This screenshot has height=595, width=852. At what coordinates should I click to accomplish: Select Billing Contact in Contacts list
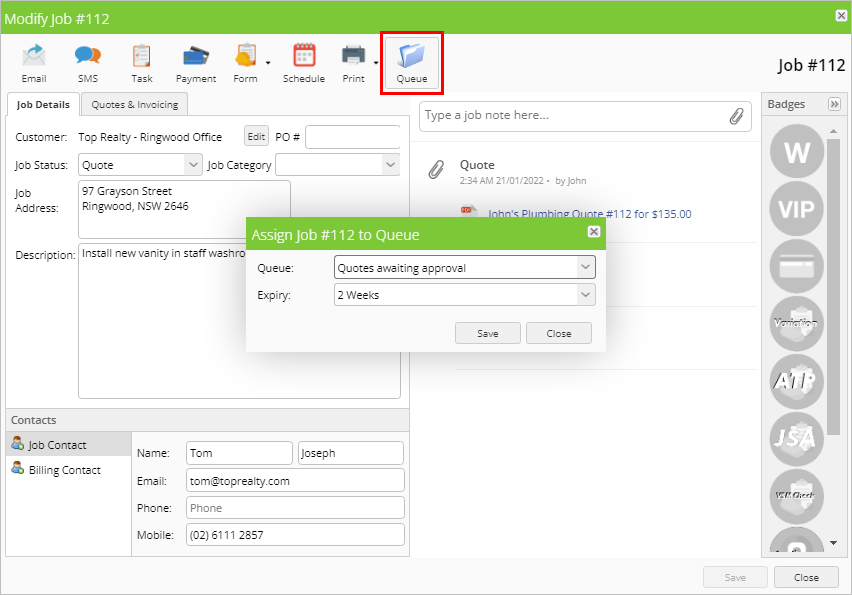pos(68,469)
